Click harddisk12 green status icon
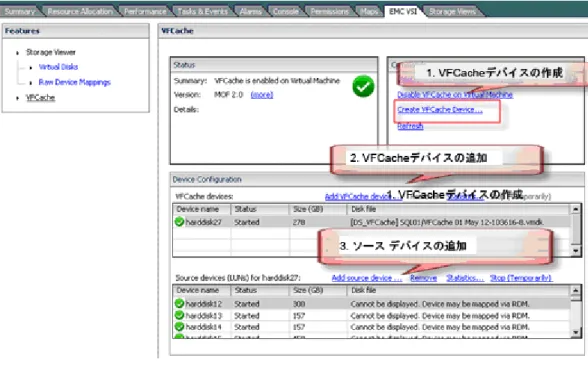Viewport: 588px width, 374px height. click(179, 303)
